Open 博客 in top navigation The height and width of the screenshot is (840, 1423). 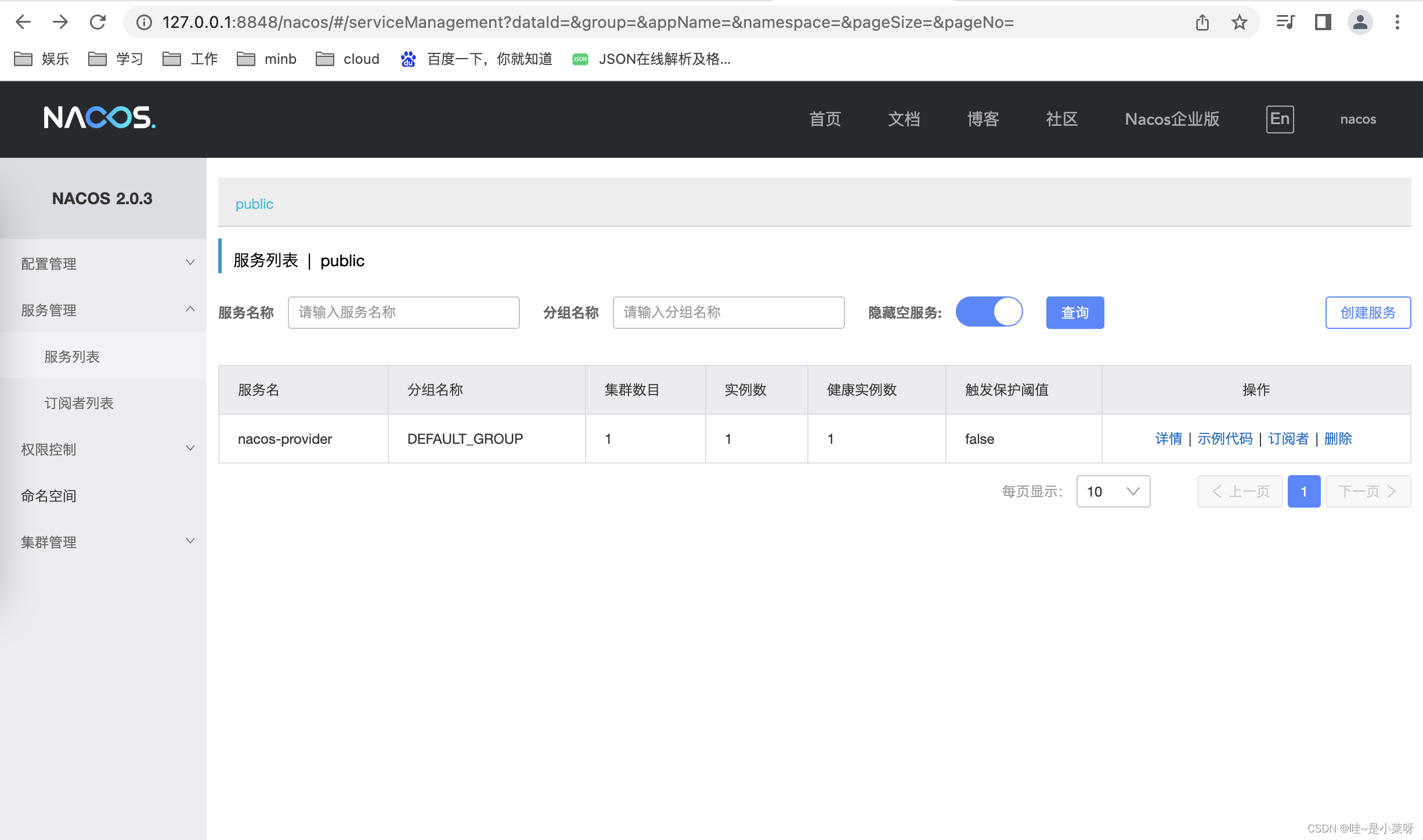tap(983, 119)
